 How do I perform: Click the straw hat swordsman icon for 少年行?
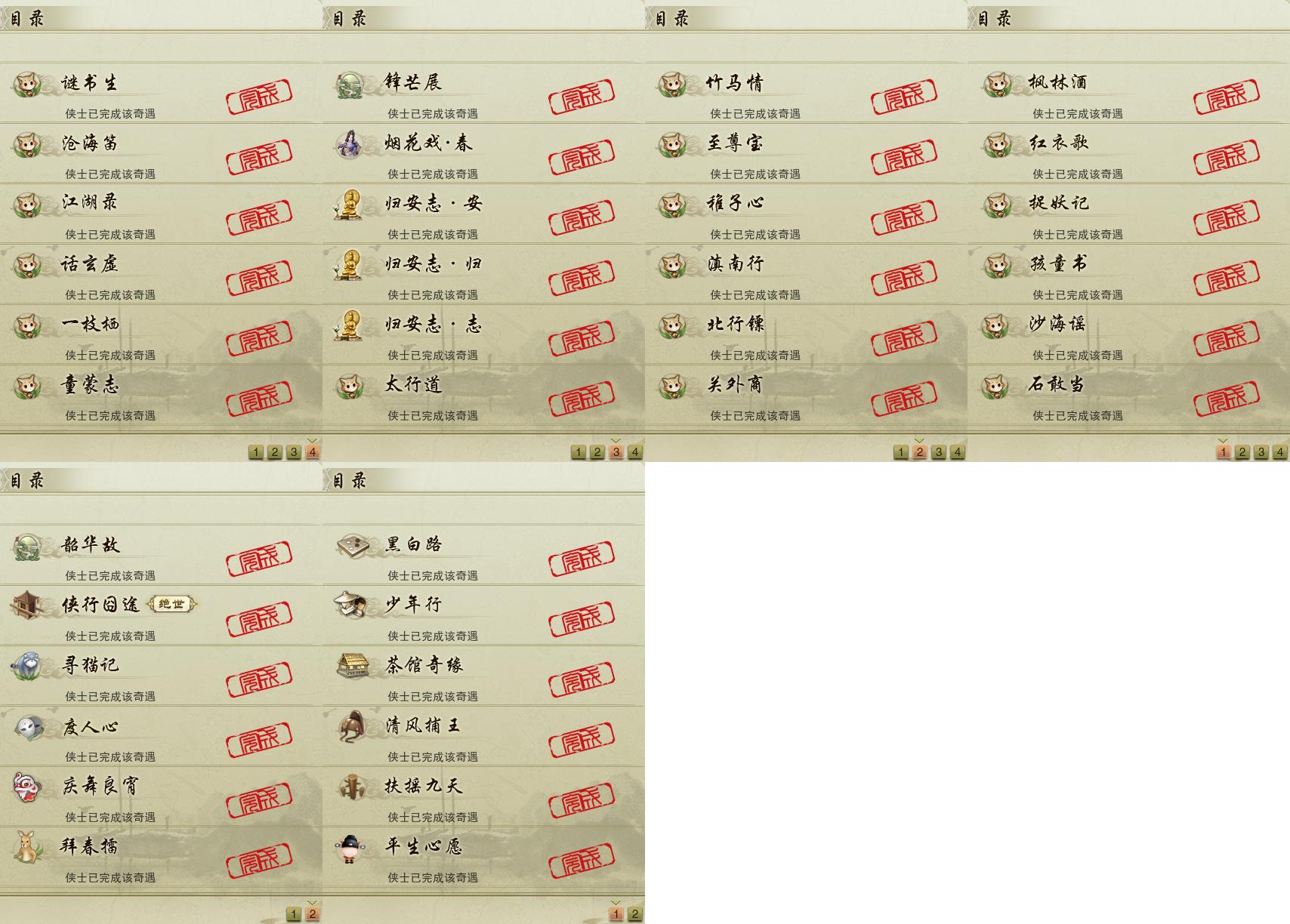pyautogui.click(x=350, y=605)
